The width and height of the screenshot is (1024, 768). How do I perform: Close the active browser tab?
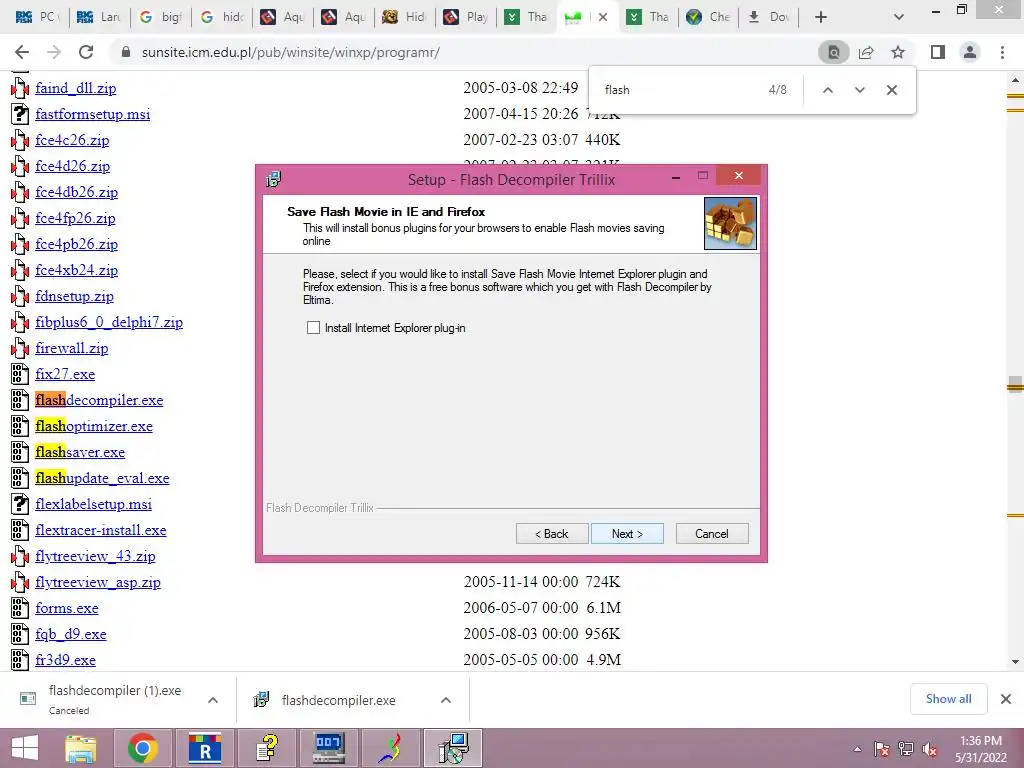click(x=603, y=17)
